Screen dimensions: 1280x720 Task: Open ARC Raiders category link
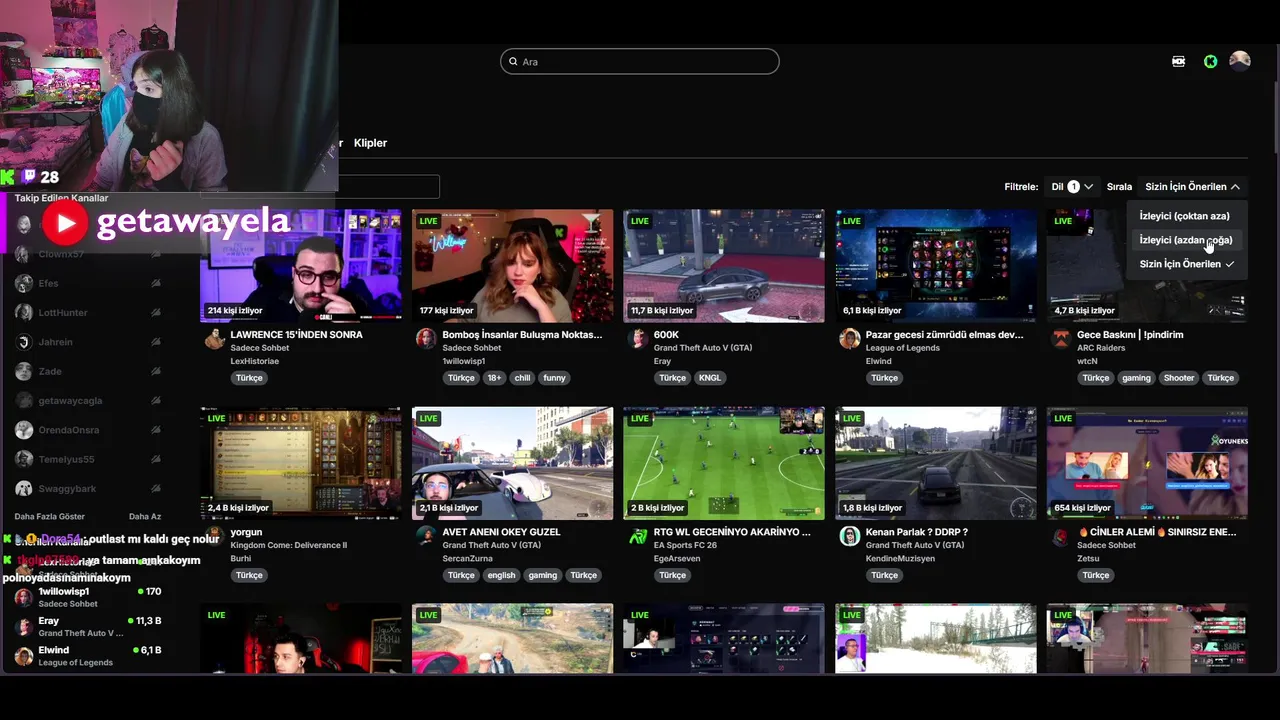click(1100, 348)
